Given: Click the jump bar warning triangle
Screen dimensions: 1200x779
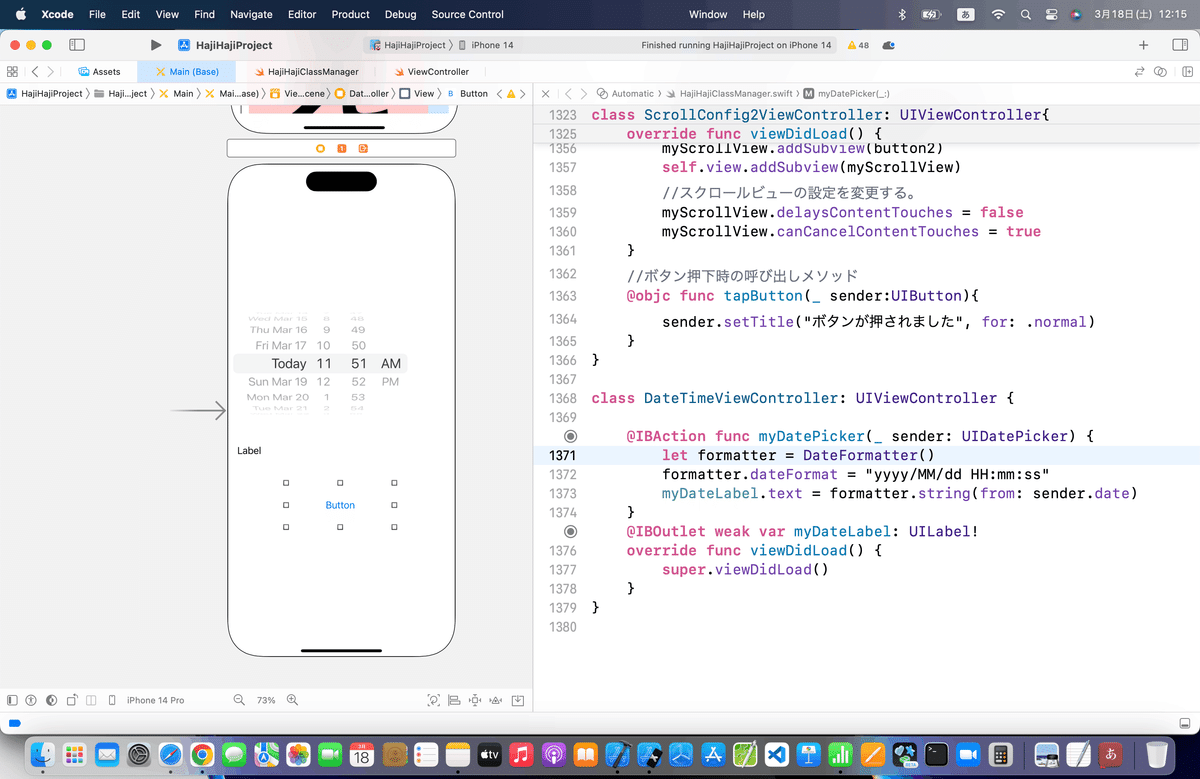Looking at the screenshot, I should click(x=511, y=93).
